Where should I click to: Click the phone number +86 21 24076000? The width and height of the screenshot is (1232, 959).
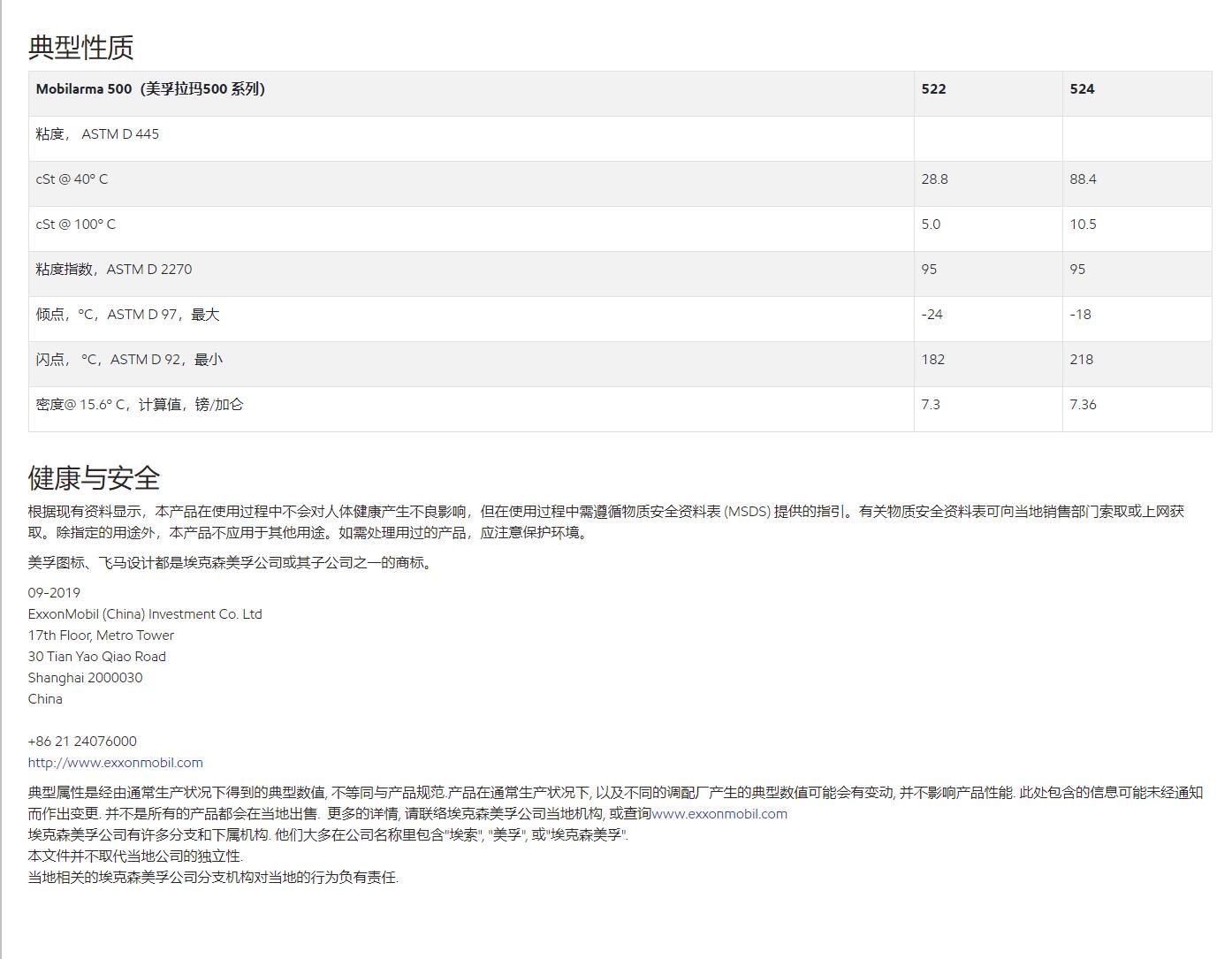click(82, 742)
